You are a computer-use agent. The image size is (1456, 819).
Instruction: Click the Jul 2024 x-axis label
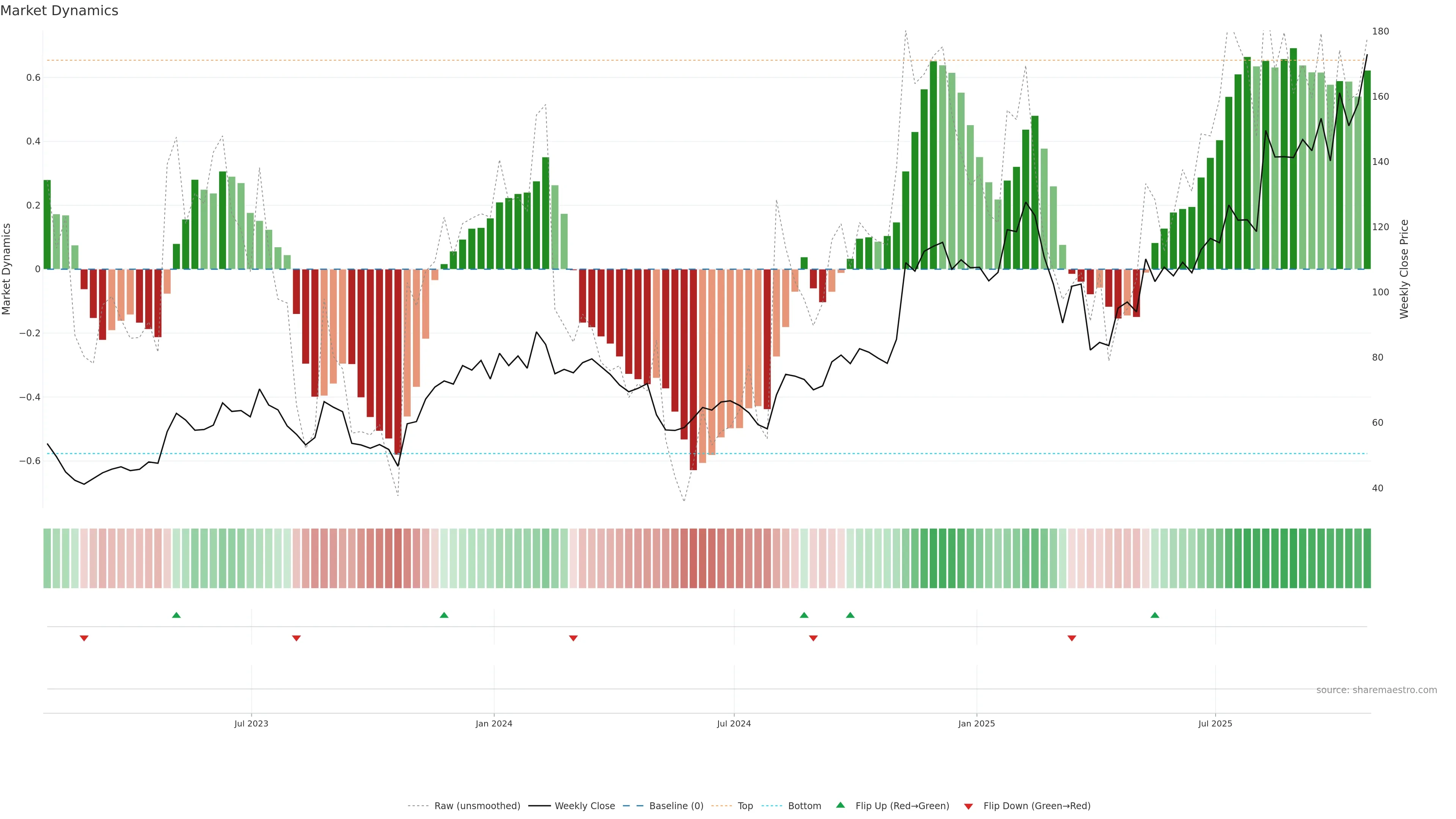(x=734, y=723)
